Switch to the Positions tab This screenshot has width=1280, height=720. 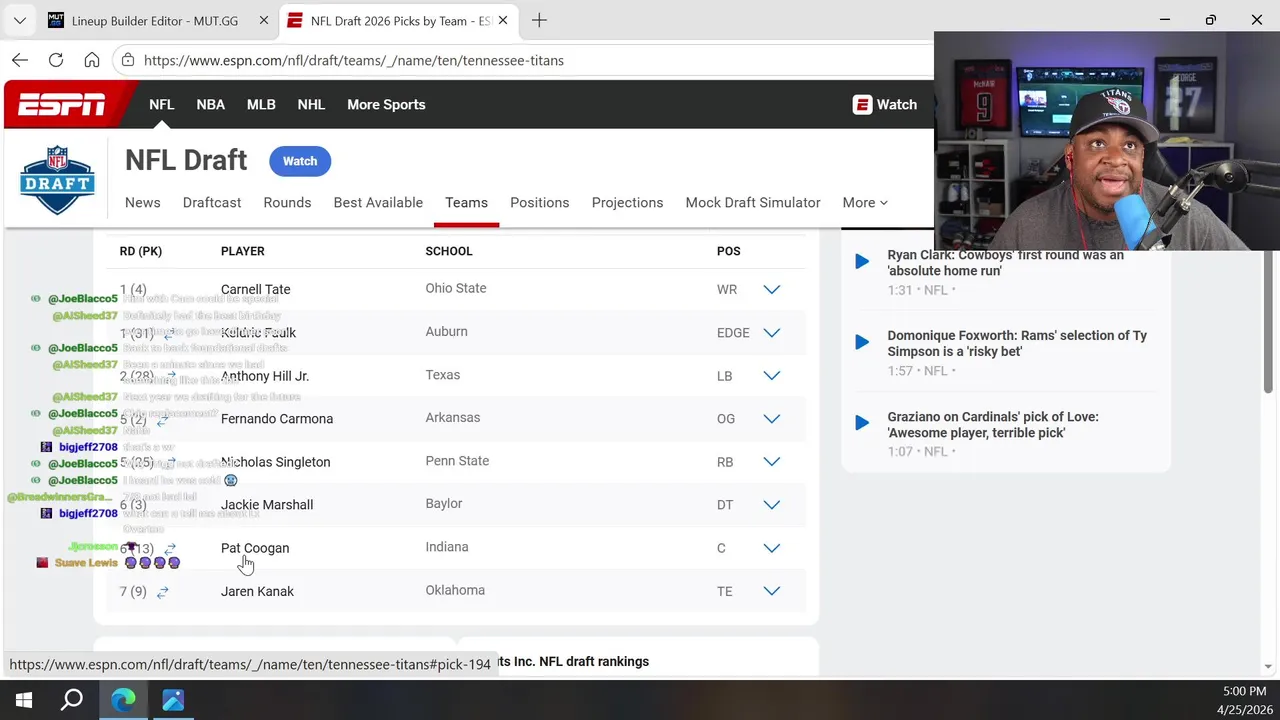point(540,202)
